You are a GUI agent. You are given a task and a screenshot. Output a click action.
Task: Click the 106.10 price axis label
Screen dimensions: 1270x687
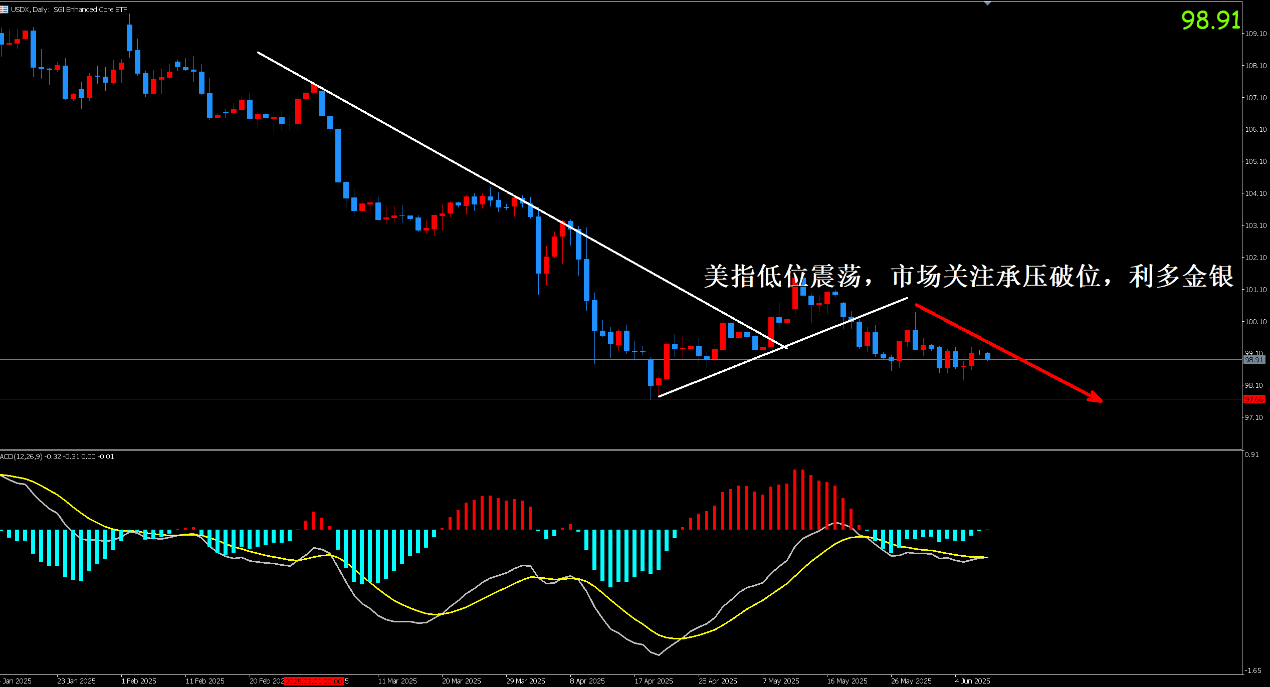pos(1256,129)
